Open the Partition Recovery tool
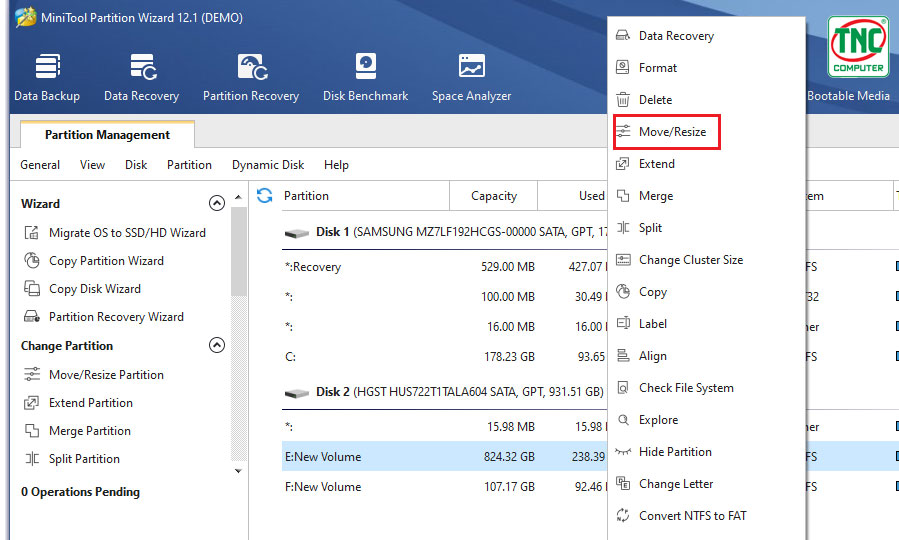This screenshot has height=540, width=899. [x=251, y=78]
